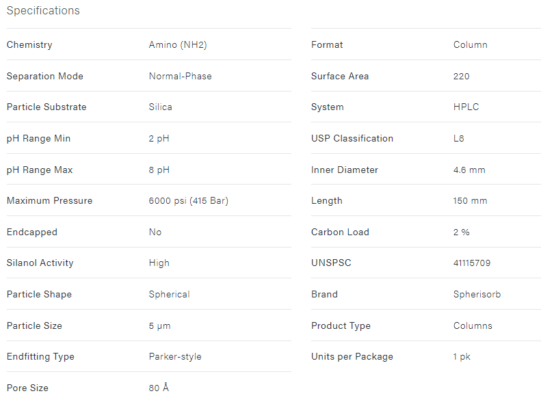This screenshot has height=400, width=541.
Task: Click the pH Range Min label
Action: click(x=38, y=139)
